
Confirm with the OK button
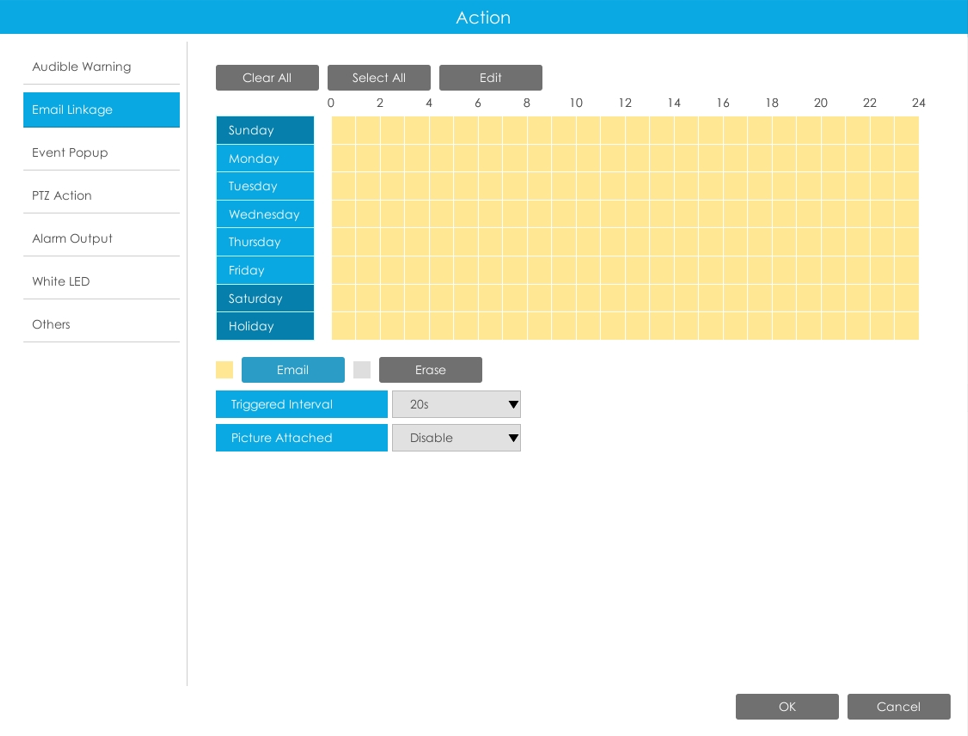(x=787, y=706)
